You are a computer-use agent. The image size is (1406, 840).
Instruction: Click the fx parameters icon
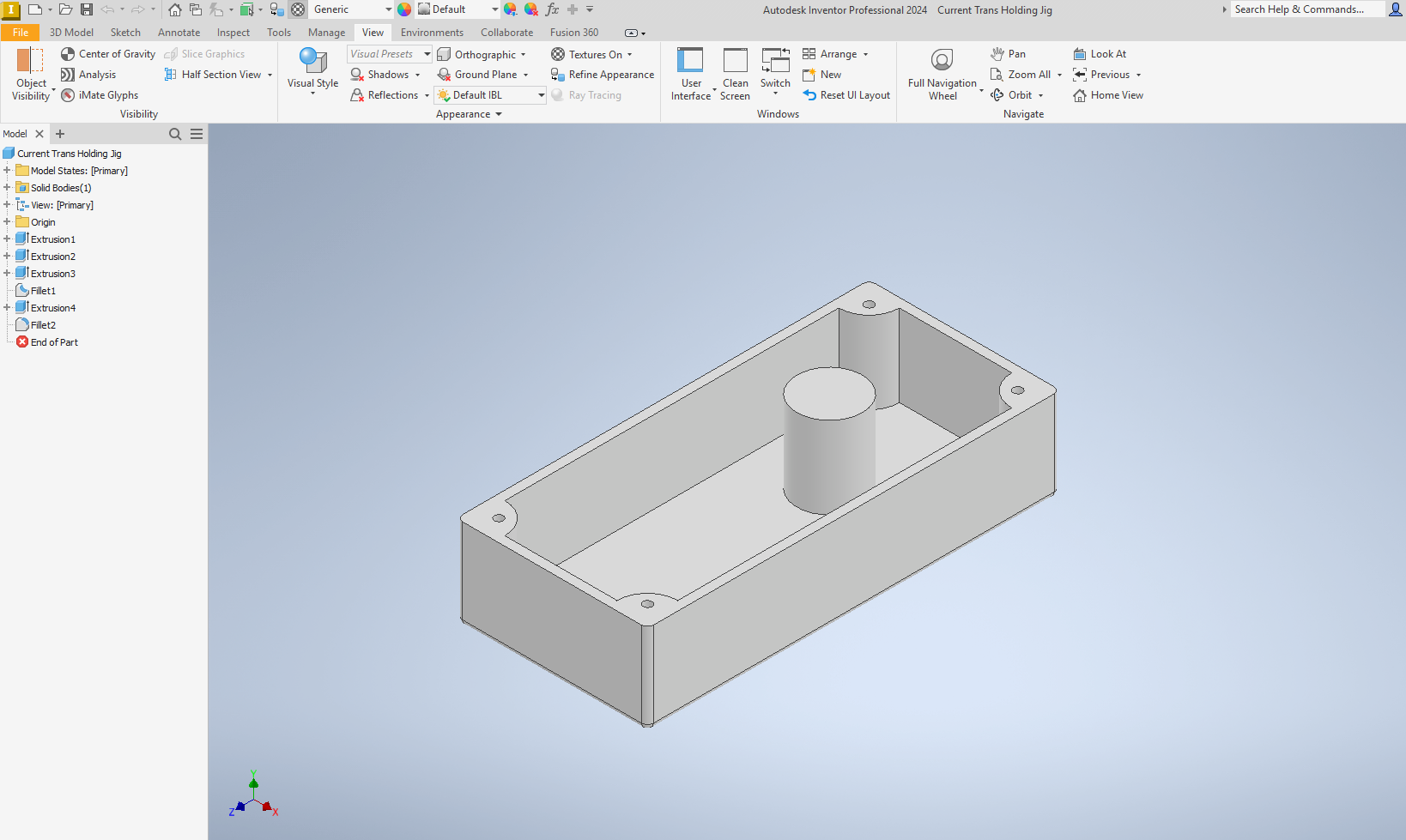coord(552,9)
